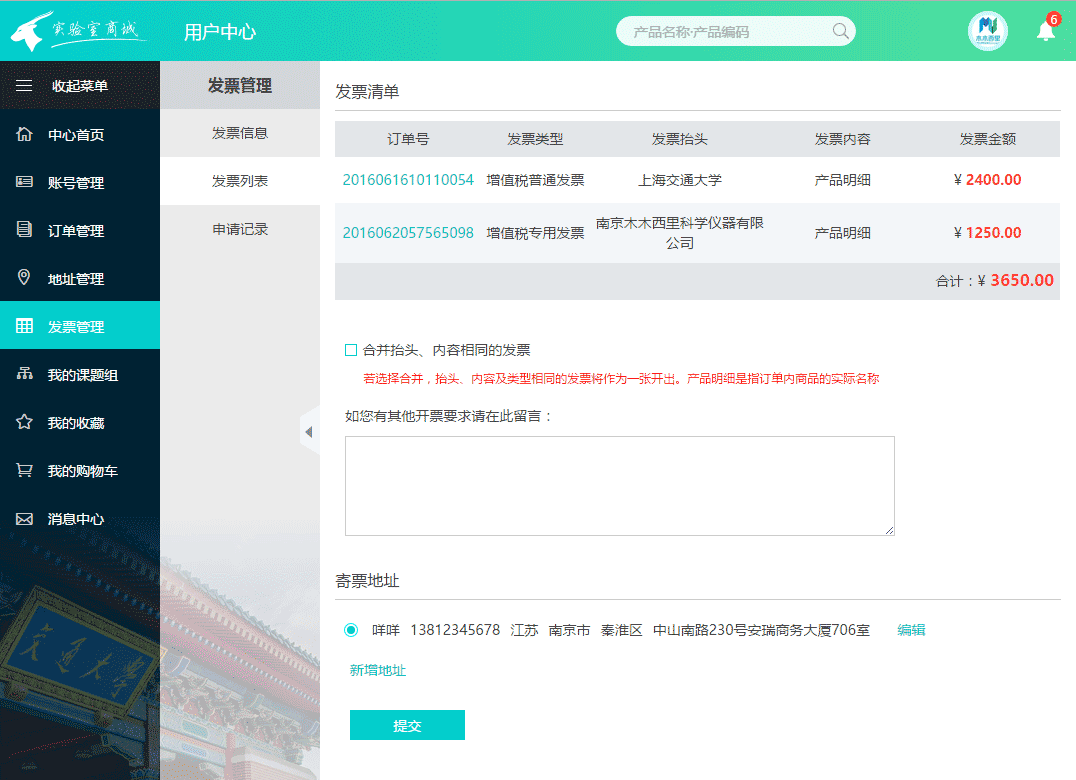Click the grid icon beside 发票管理
The image size is (1076, 780).
tap(24, 326)
